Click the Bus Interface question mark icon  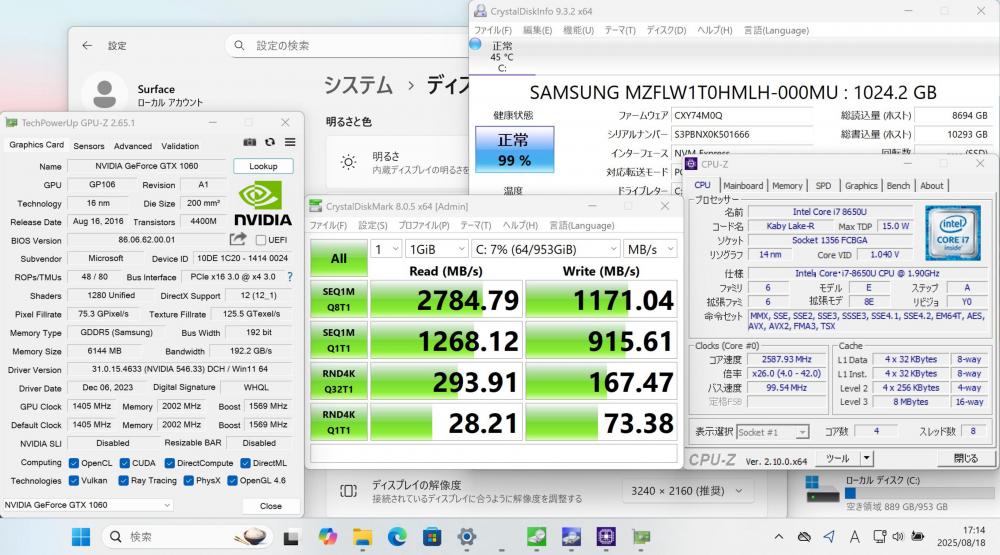290,277
